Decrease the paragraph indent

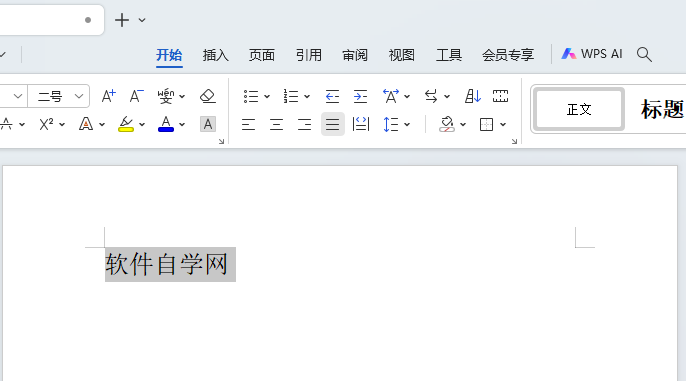332,96
